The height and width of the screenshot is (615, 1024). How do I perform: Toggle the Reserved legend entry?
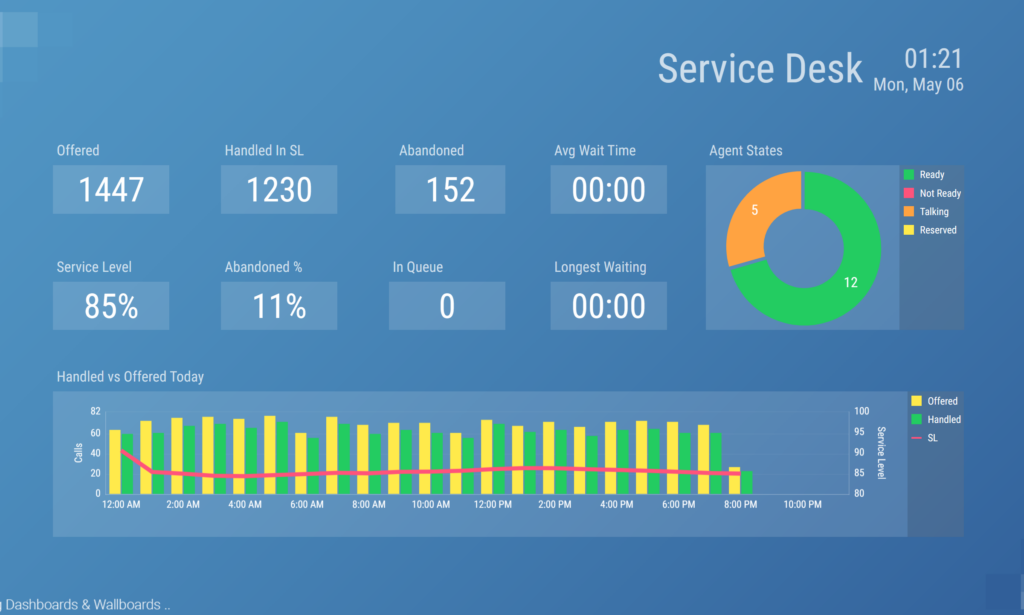937,230
